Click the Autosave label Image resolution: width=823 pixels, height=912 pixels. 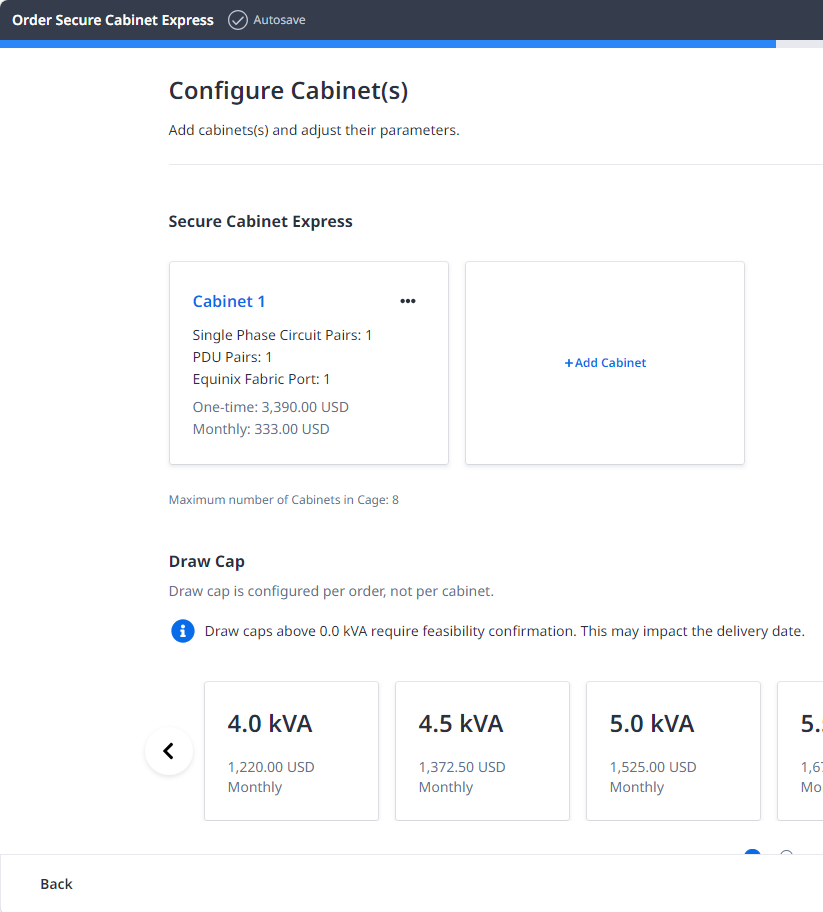[x=279, y=20]
